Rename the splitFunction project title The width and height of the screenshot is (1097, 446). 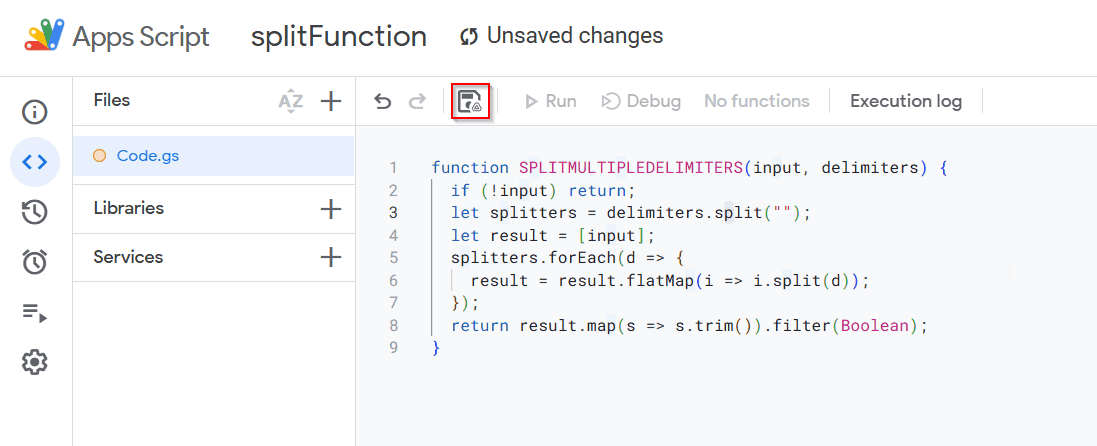click(339, 36)
